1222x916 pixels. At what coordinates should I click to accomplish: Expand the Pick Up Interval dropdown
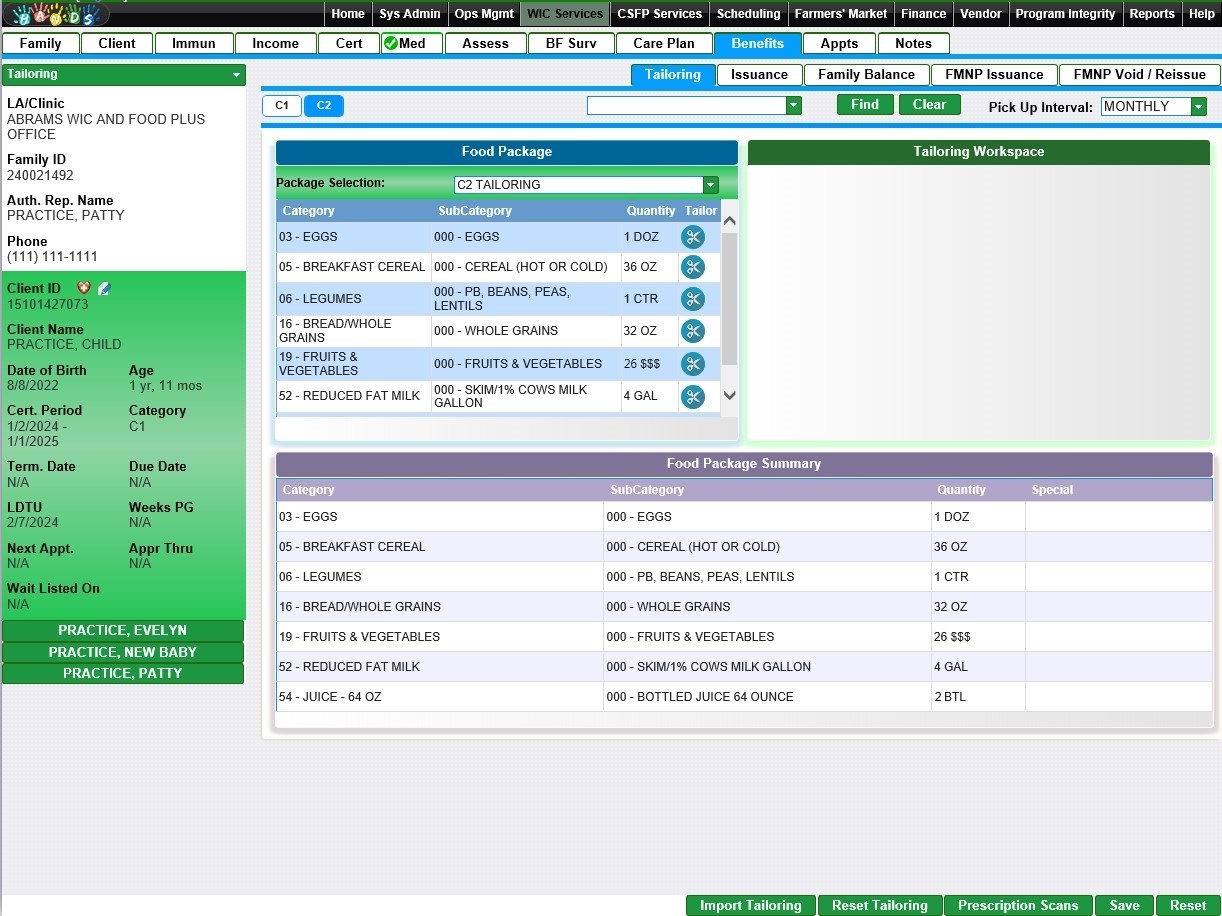(x=1198, y=107)
